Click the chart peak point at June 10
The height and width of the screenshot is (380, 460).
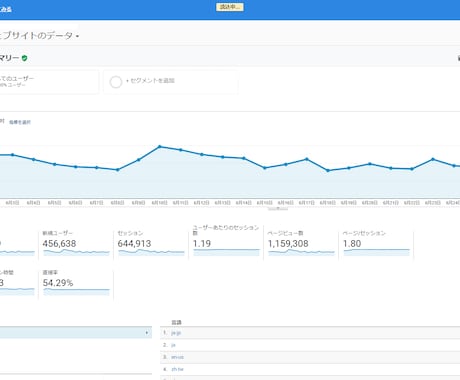(160, 146)
